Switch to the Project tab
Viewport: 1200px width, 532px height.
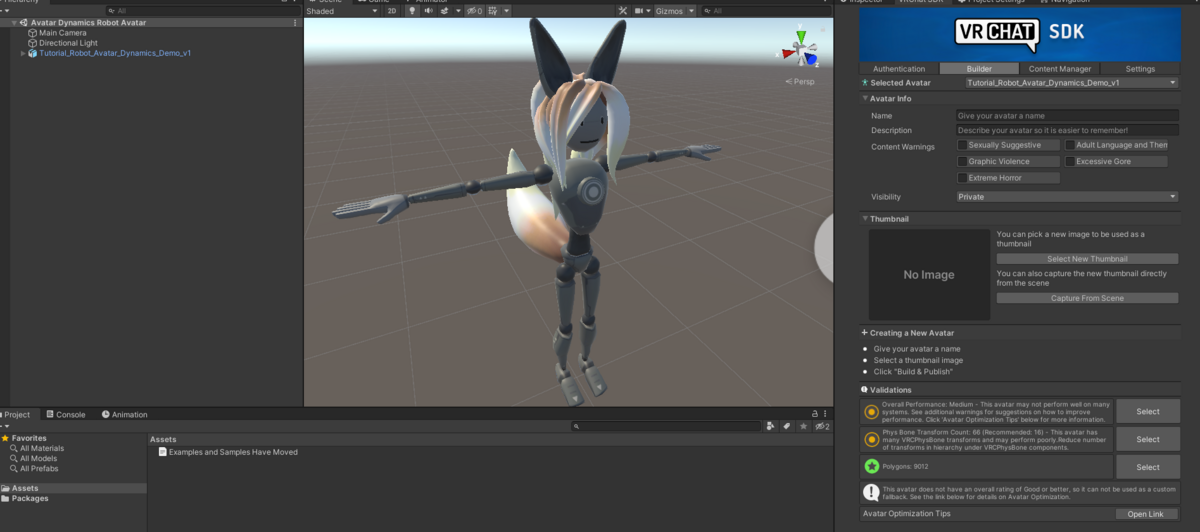[18, 414]
